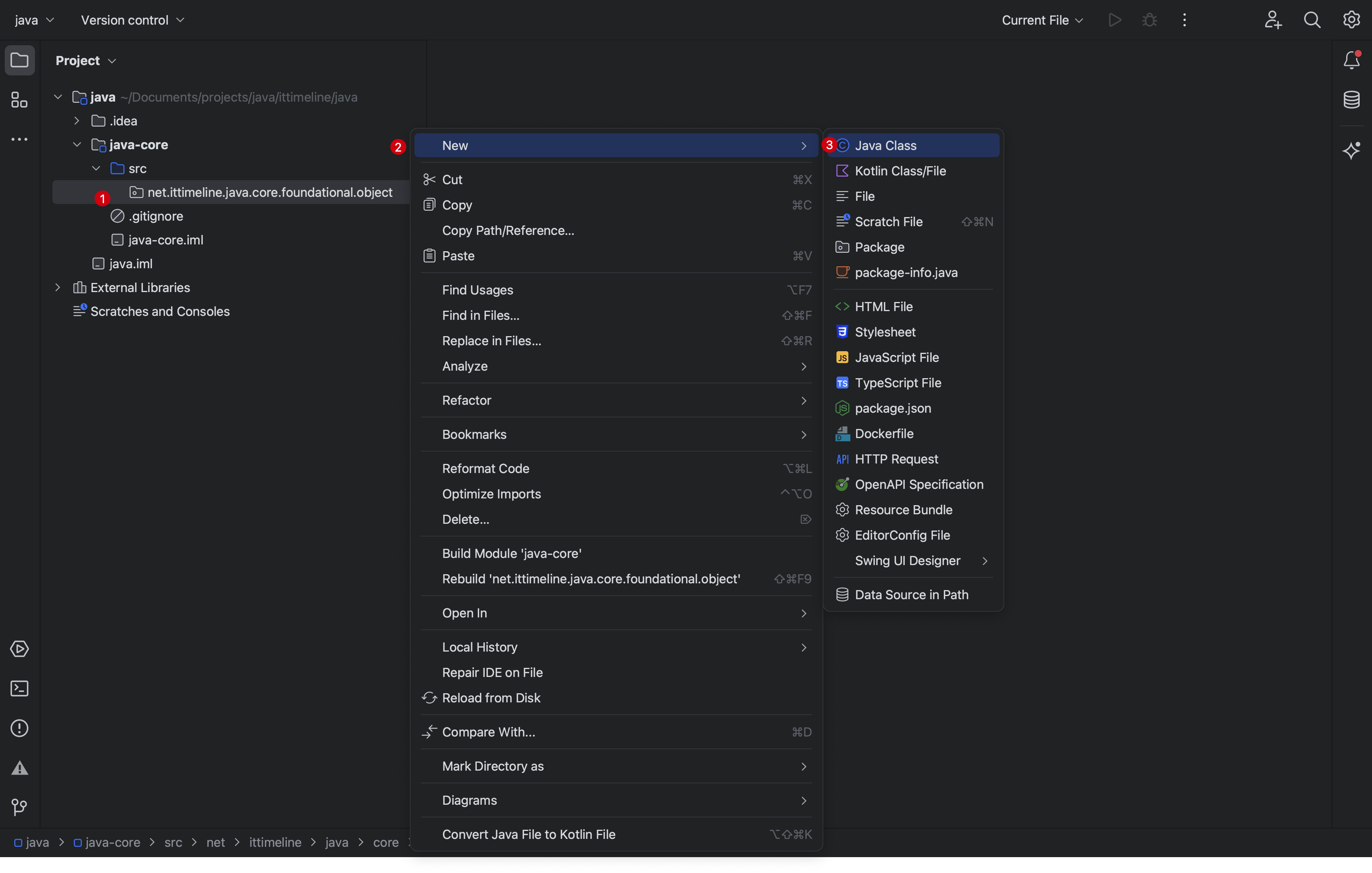Click the Debug bug icon
Viewport: 1372px width, 873px height.
(1149, 20)
